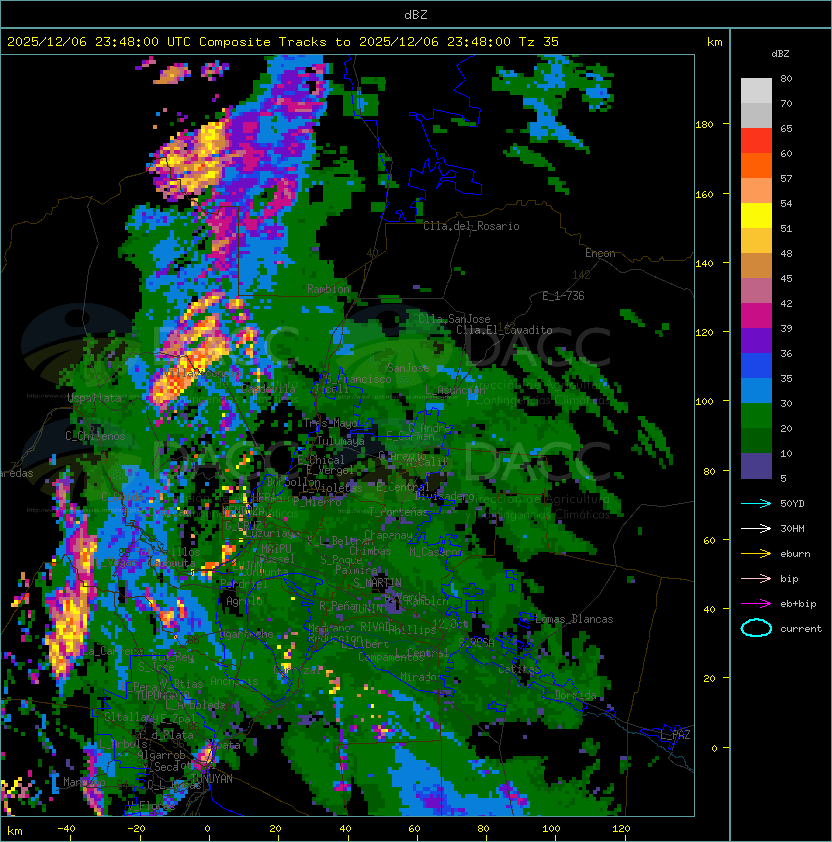Click the 'Perdriel' map label

click(244, 584)
